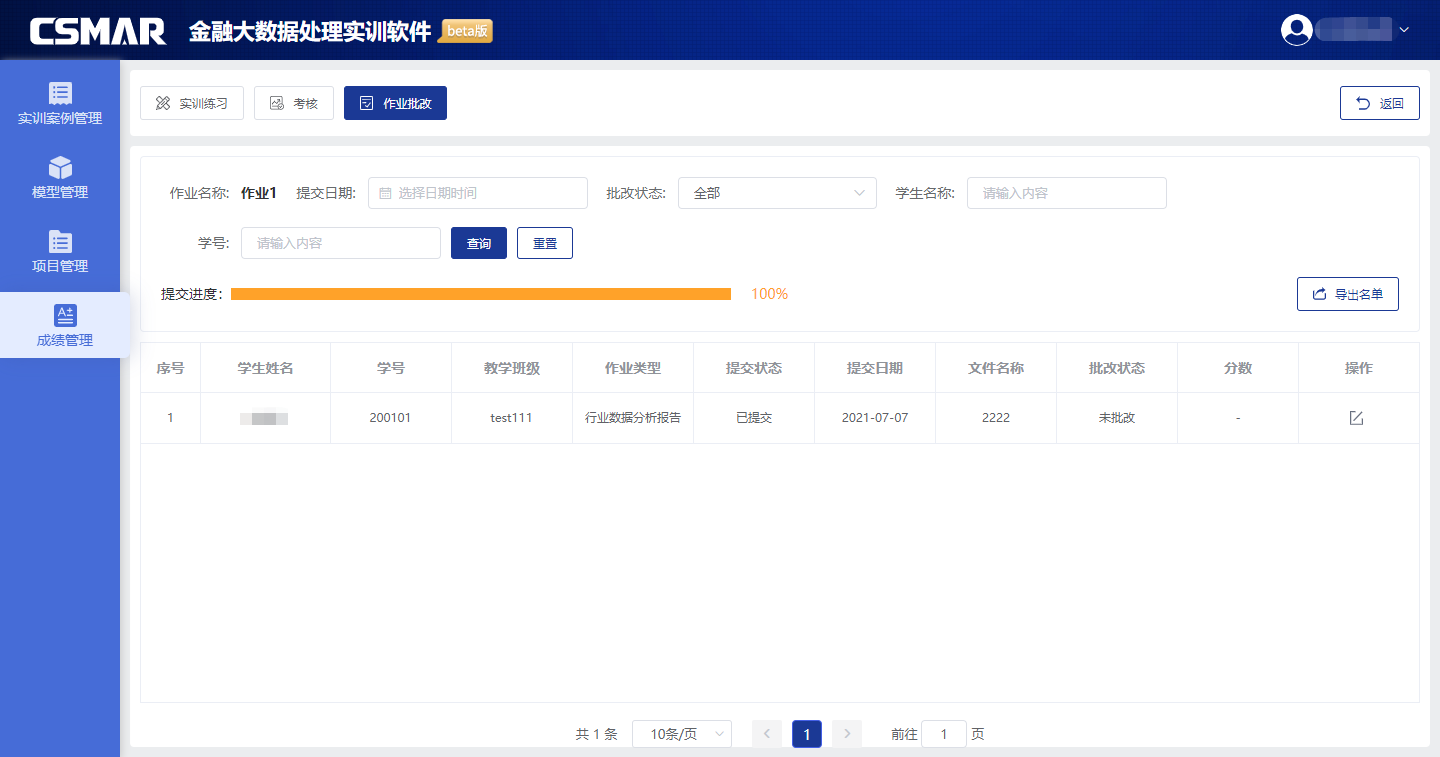Switch to the 实训练习 tab
Screen dimensions: 1440x757
click(192, 103)
